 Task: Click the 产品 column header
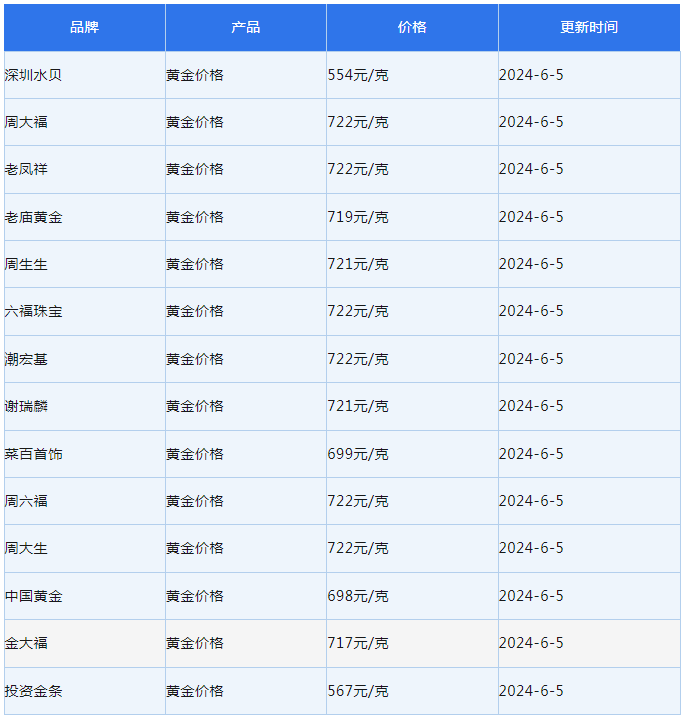(245, 27)
